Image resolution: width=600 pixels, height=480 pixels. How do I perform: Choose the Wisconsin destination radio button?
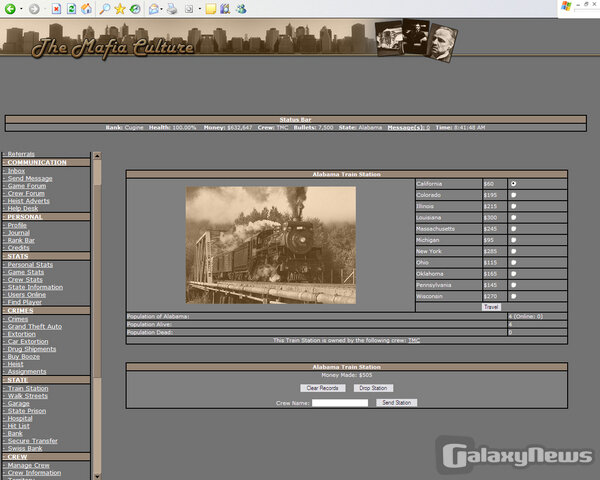click(514, 296)
